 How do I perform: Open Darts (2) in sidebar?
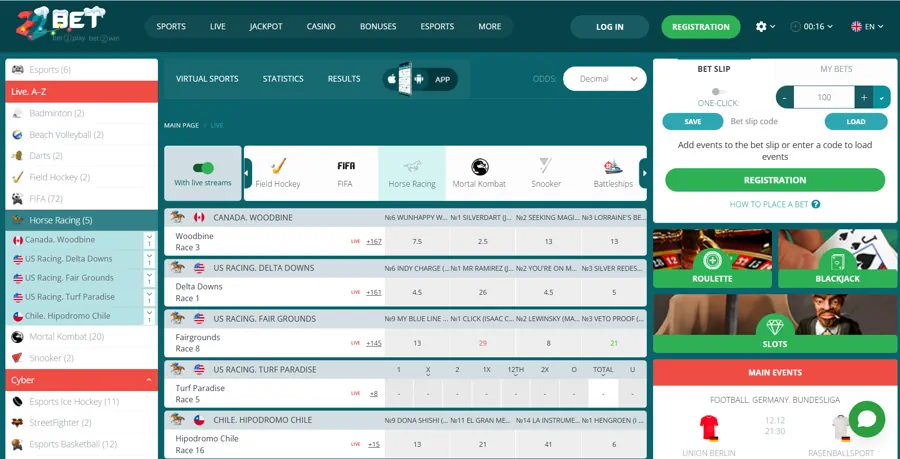pos(82,155)
